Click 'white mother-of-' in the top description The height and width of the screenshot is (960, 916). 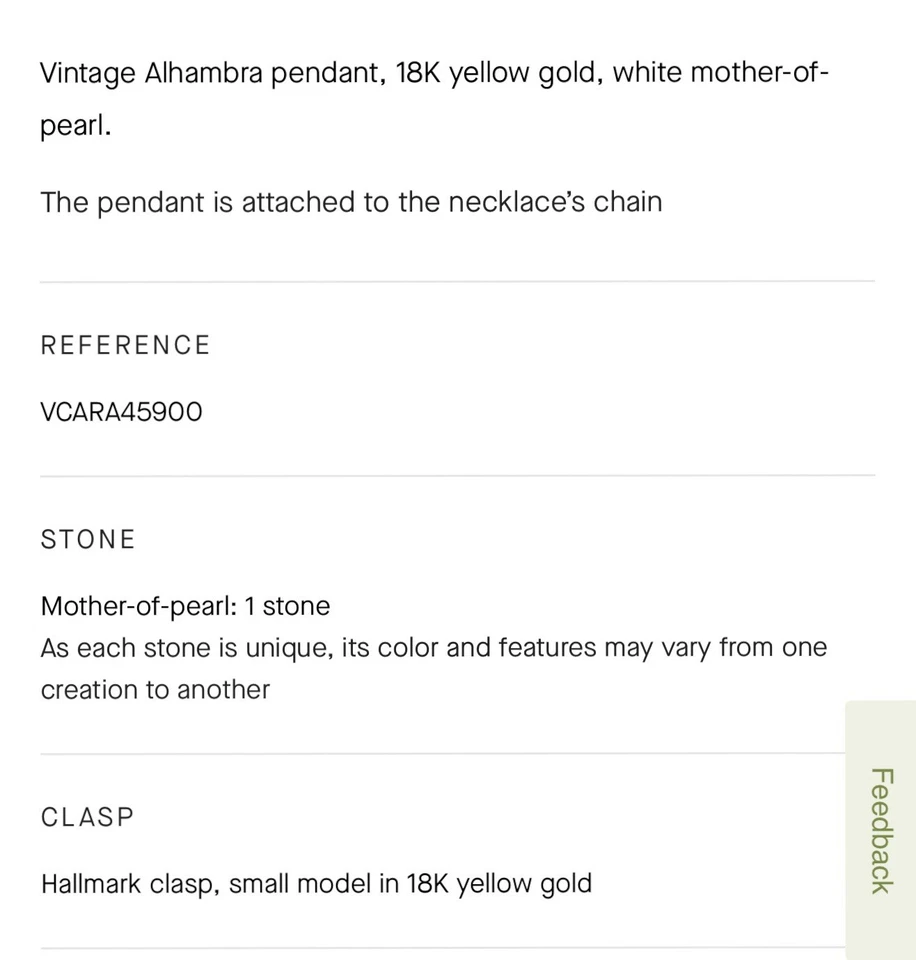pos(720,75)
